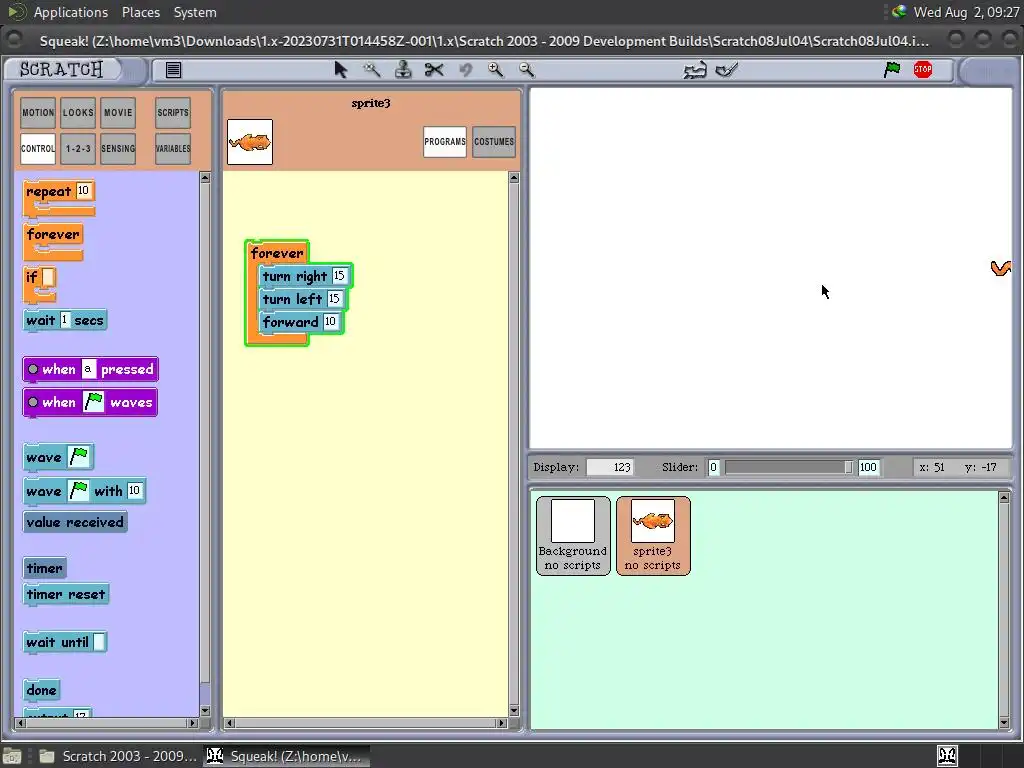Image resolution: width=1024 pixels, height=768 pixels.
Task: Open flag selector in wave with block
Action: point(79,490)
